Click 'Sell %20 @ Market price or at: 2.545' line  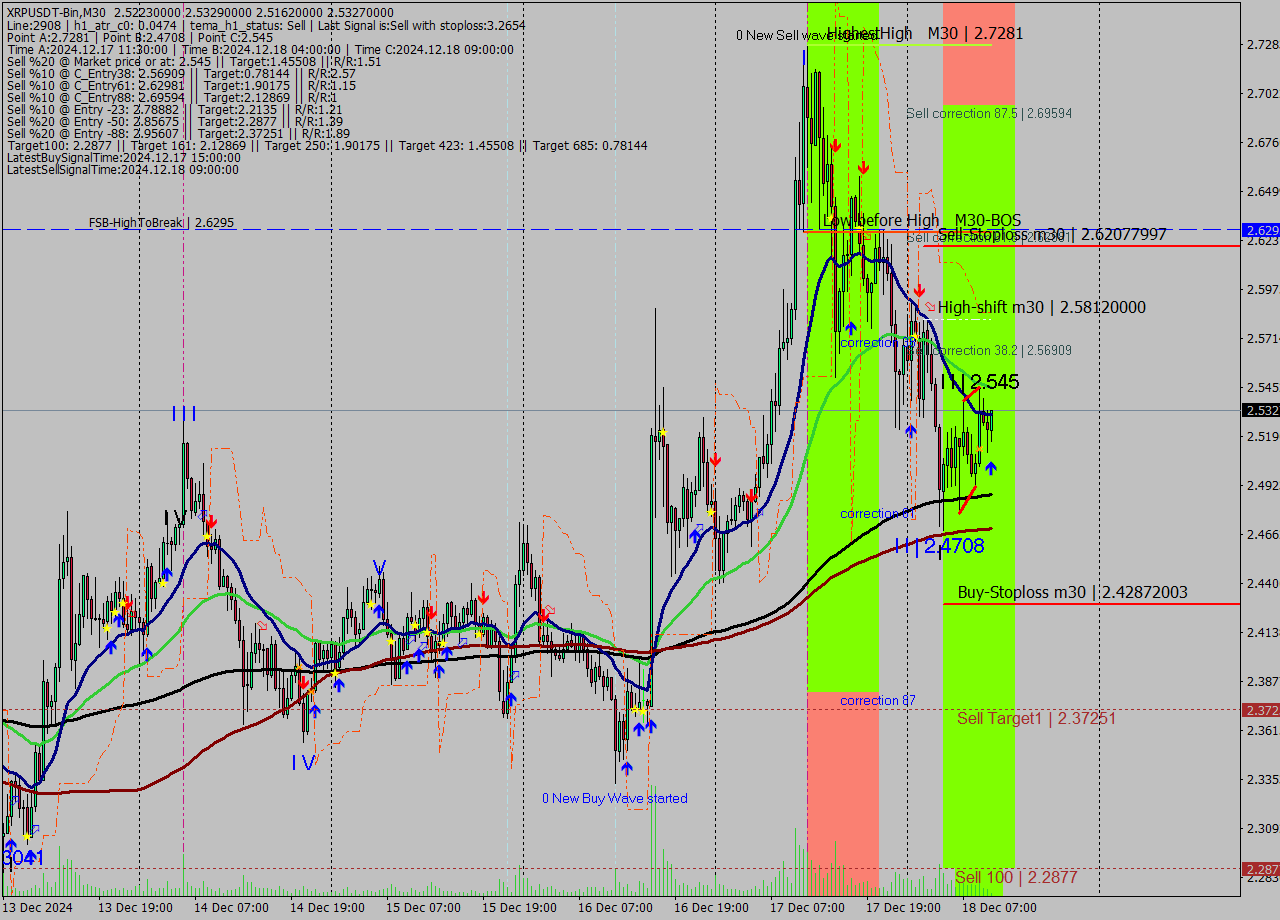click(194, 61)
